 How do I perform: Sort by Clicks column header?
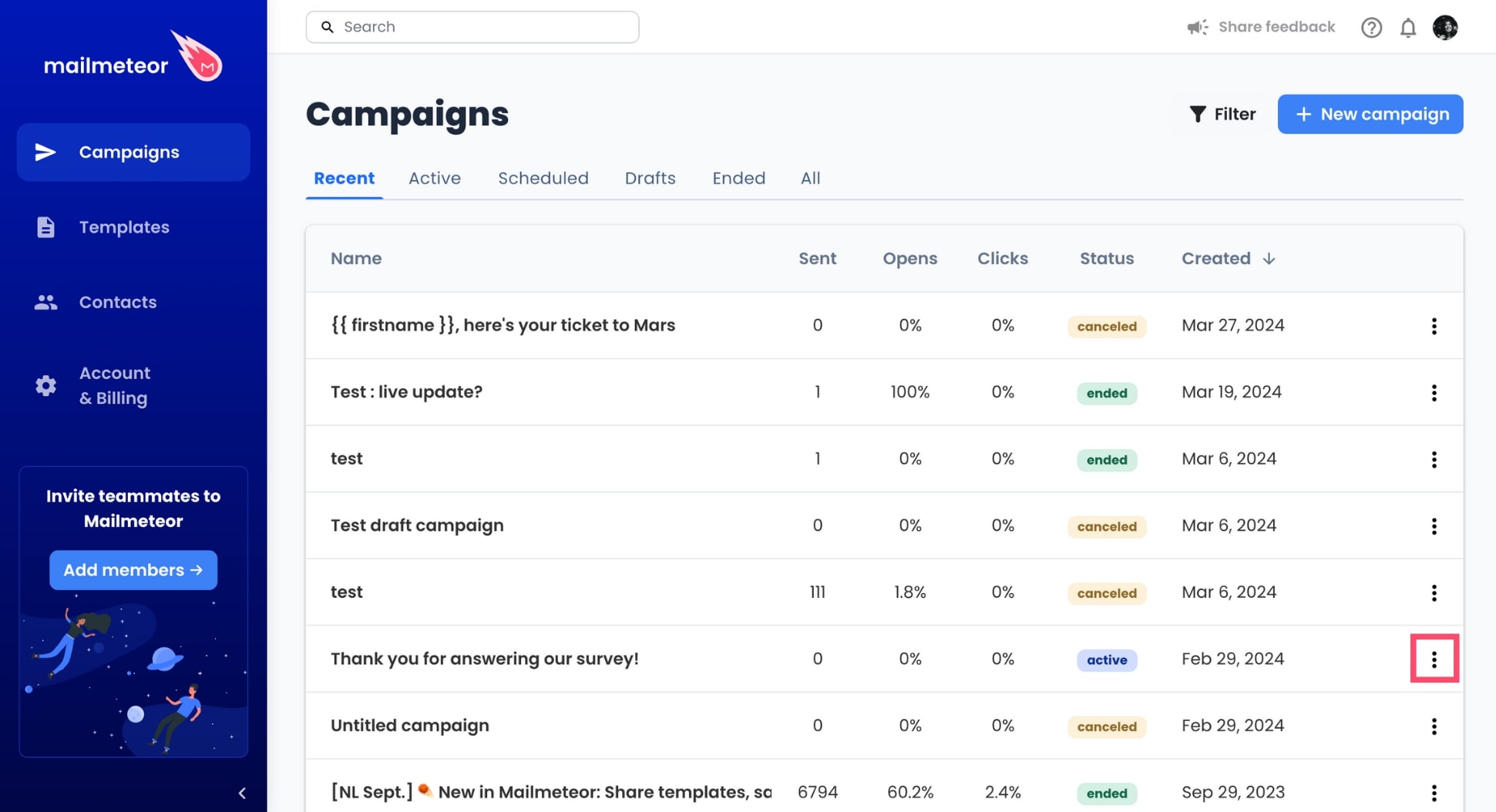coord(1003,259)
